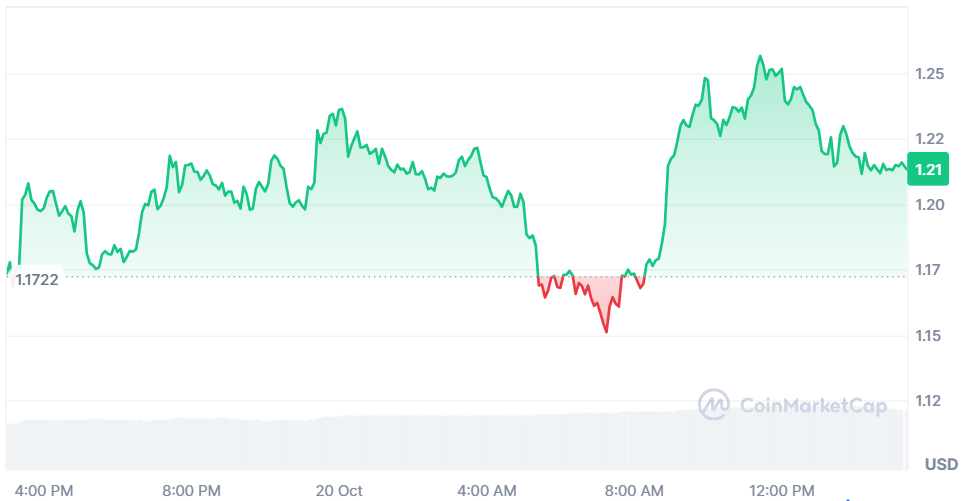The image size is (972, 501).
Task: Click the 8:00 AM time axis label
Action: pos(634,490)
